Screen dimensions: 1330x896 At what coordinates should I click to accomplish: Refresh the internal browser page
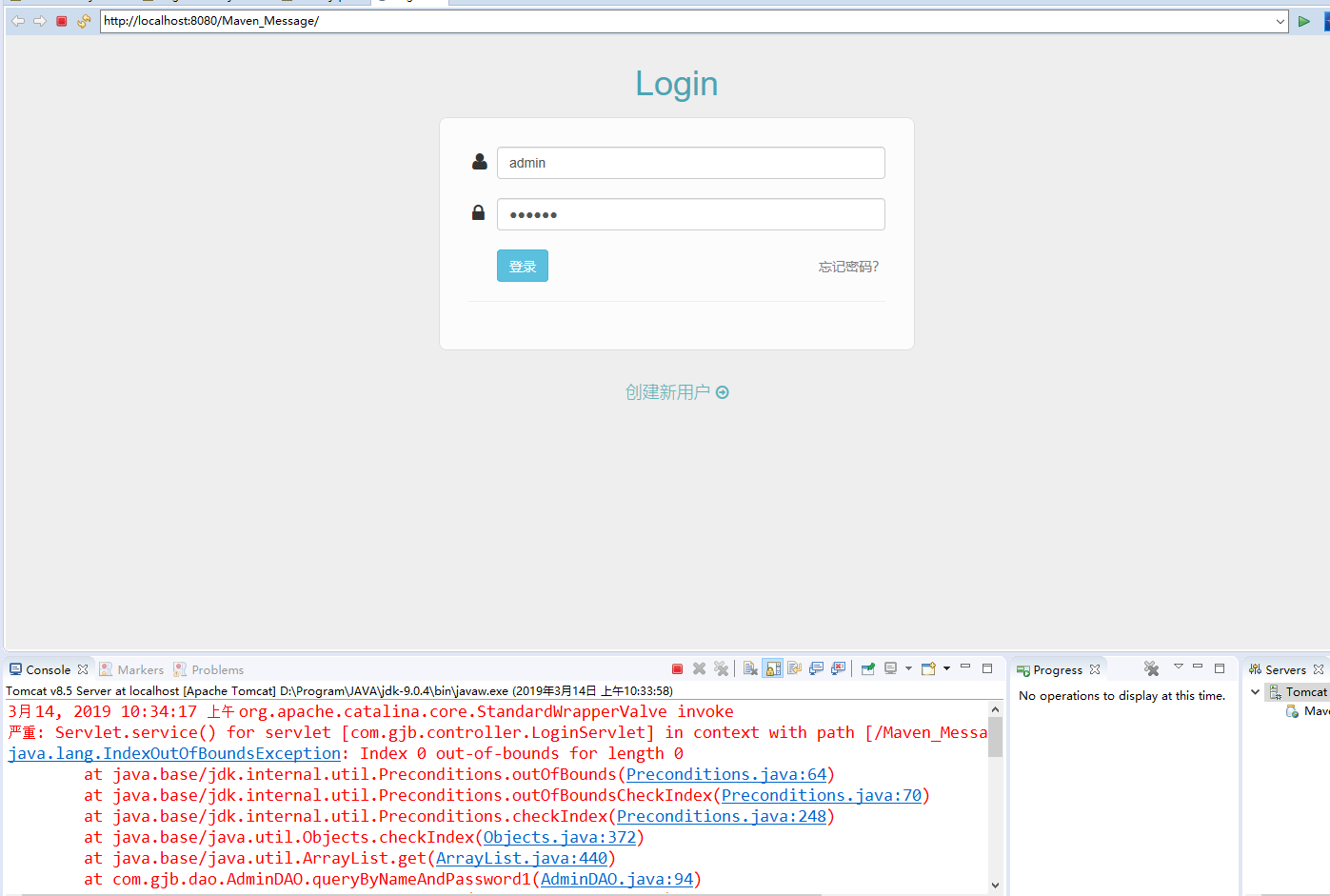pyautogui.click(x=84, y=21)
